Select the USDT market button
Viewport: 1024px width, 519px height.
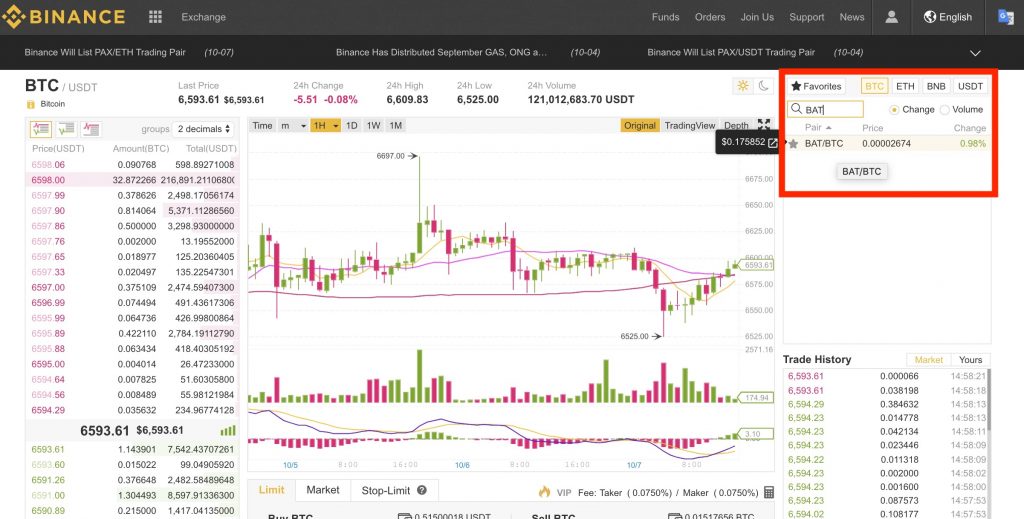click(x=970, y=87)
